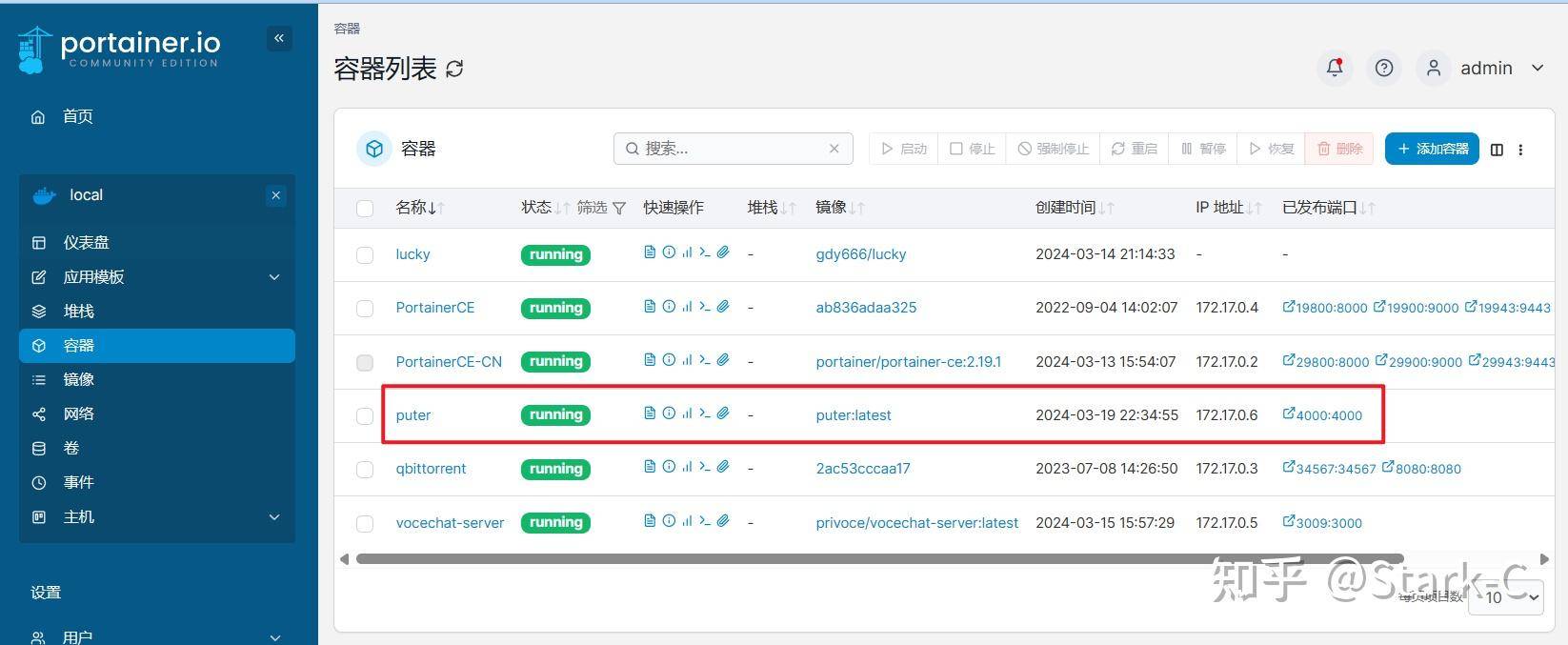The height and width of the screenshot is (645, 1568).
Task: Expand the 用户 settings section
Action: (274, 637)
